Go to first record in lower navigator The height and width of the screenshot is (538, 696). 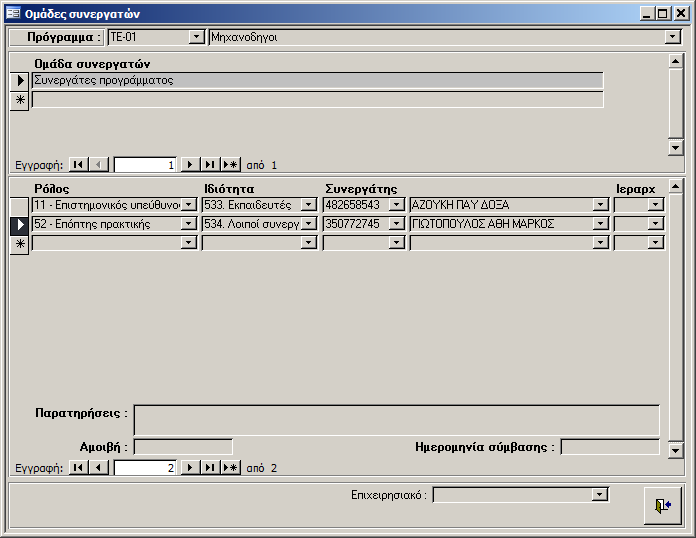[x=78, y=468]
